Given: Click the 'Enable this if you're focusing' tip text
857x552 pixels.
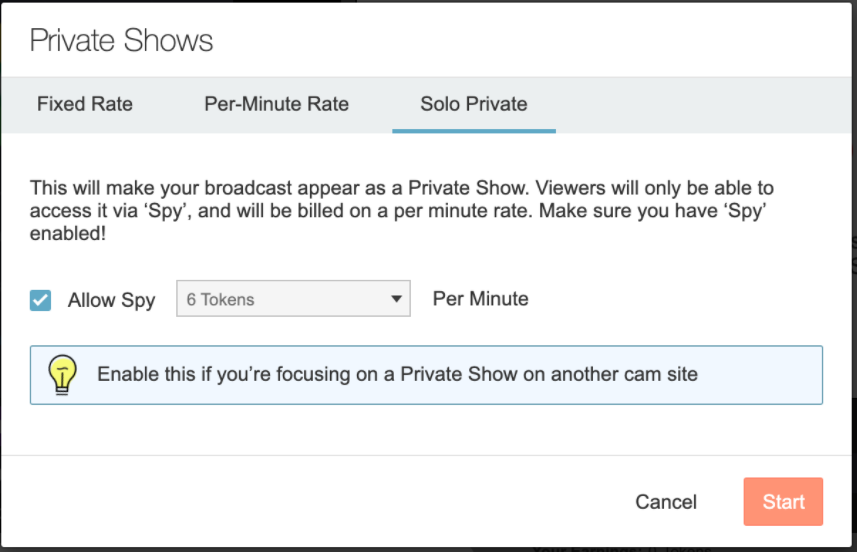Looking at the screenshot, I should pyautogui.click(x=397, y=375).
